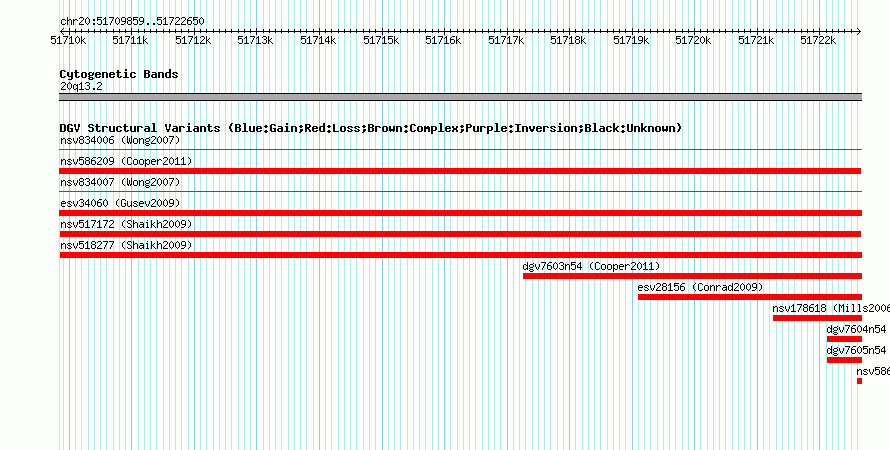
Task: Click the chr20:51709859..51722650 coordinate label
Action: pos(132,22)
